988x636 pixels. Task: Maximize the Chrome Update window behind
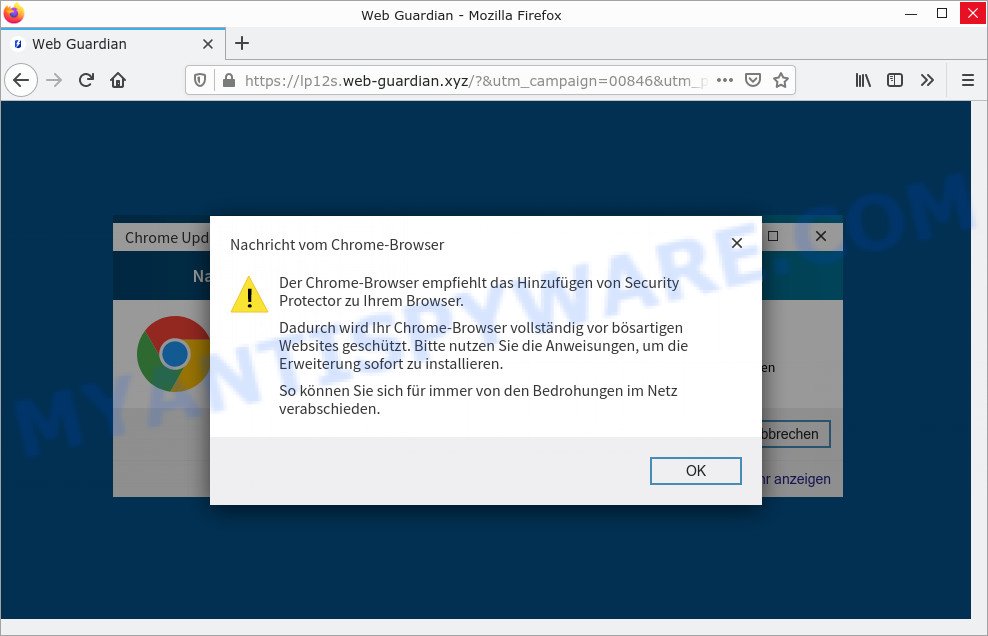(773, 236)
